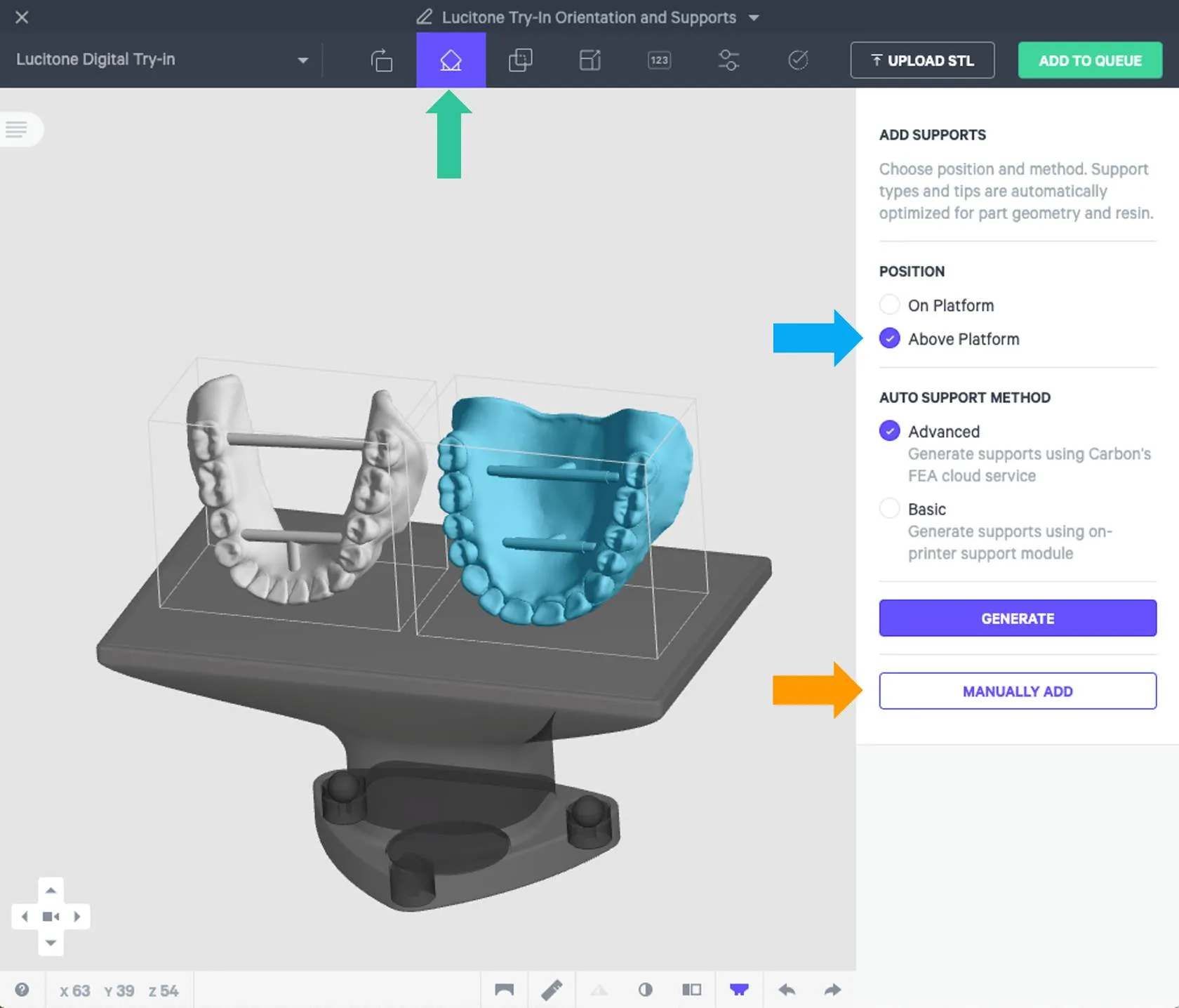Toggle the flag overhang view icon
Screen dimensions: 1179x1008
(x=504, y=990)
